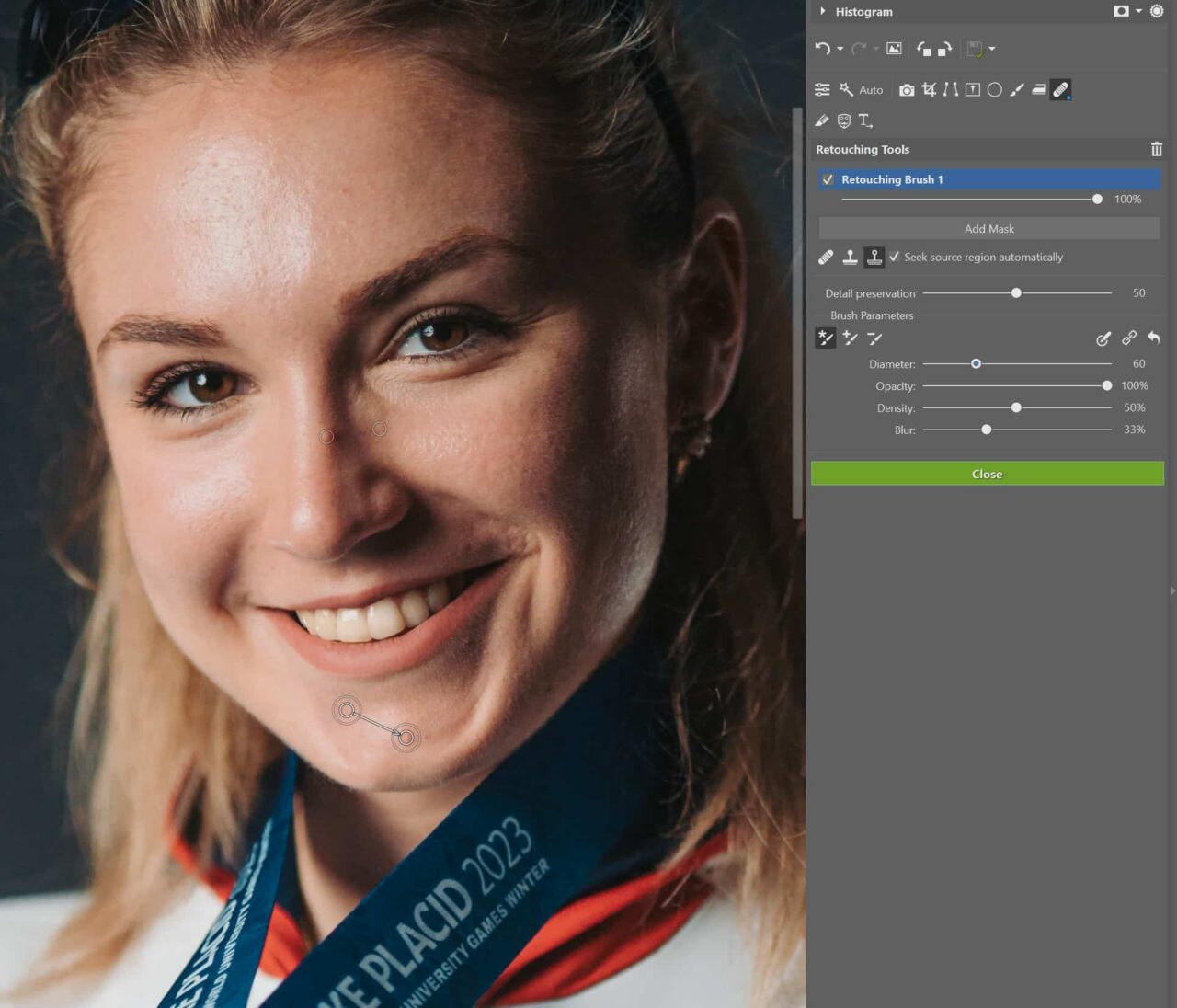Open the undo history dropdown arrow
Screen dimensions: 1177x1008
(x=840, y=49)
